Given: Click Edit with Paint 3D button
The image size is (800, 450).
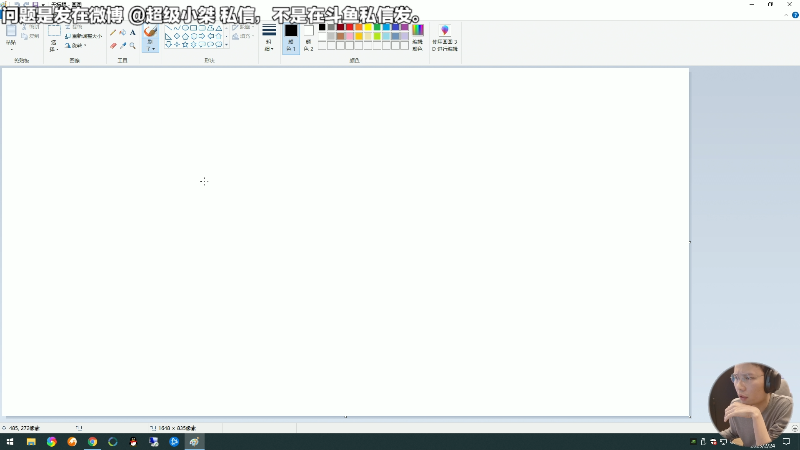Looking at the screenshot, I should 445,38.
